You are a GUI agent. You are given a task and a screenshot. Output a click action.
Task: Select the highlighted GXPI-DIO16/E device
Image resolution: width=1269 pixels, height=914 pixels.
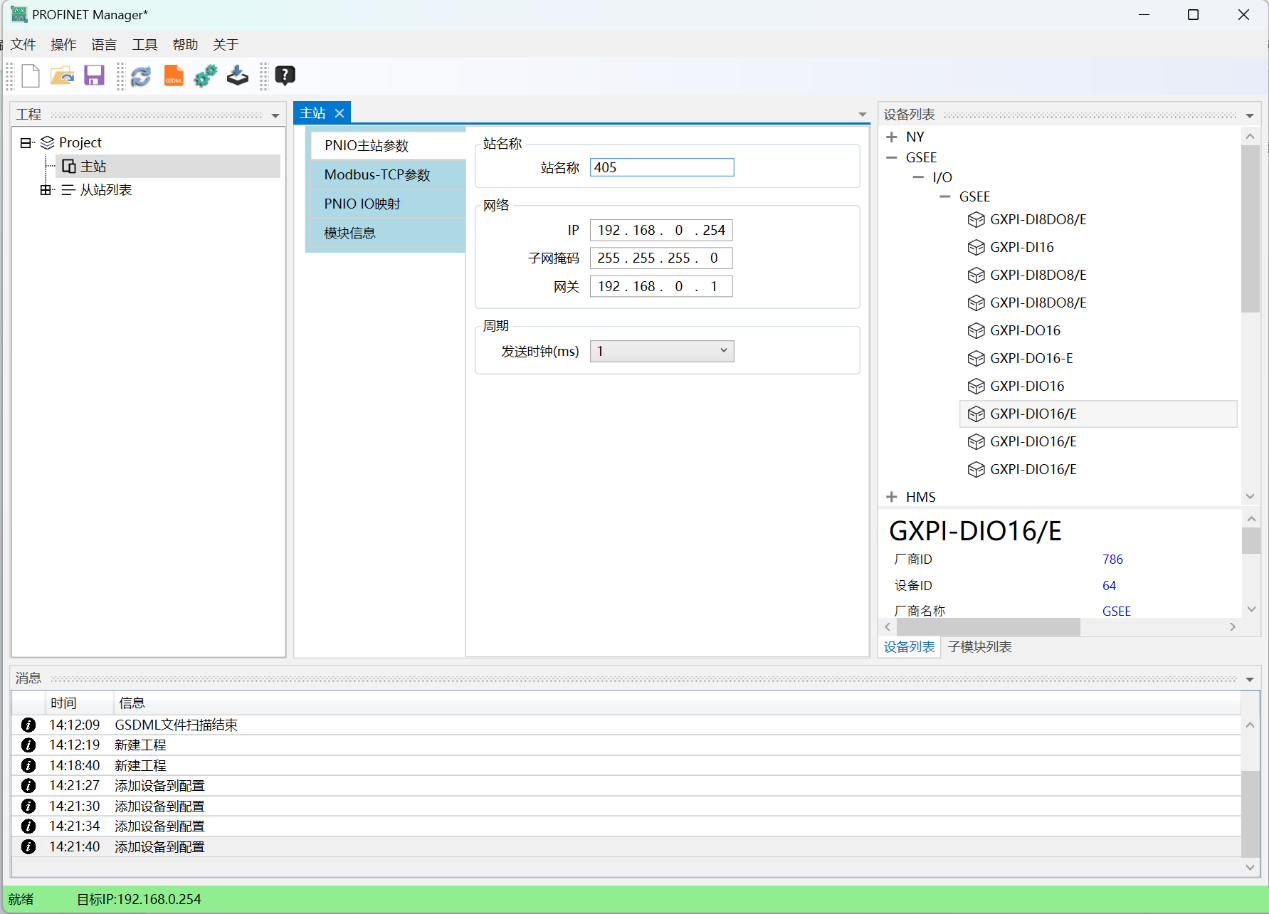click(1098, 414)
